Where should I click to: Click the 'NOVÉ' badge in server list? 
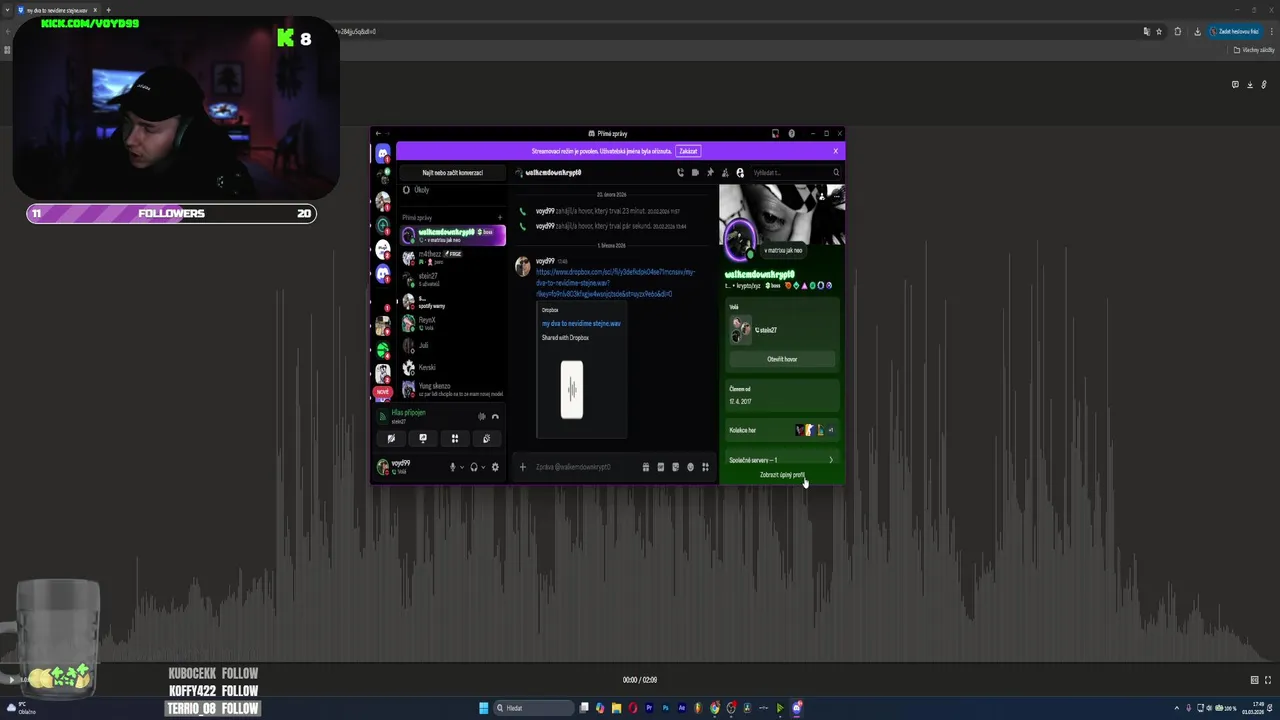point(382,393)
